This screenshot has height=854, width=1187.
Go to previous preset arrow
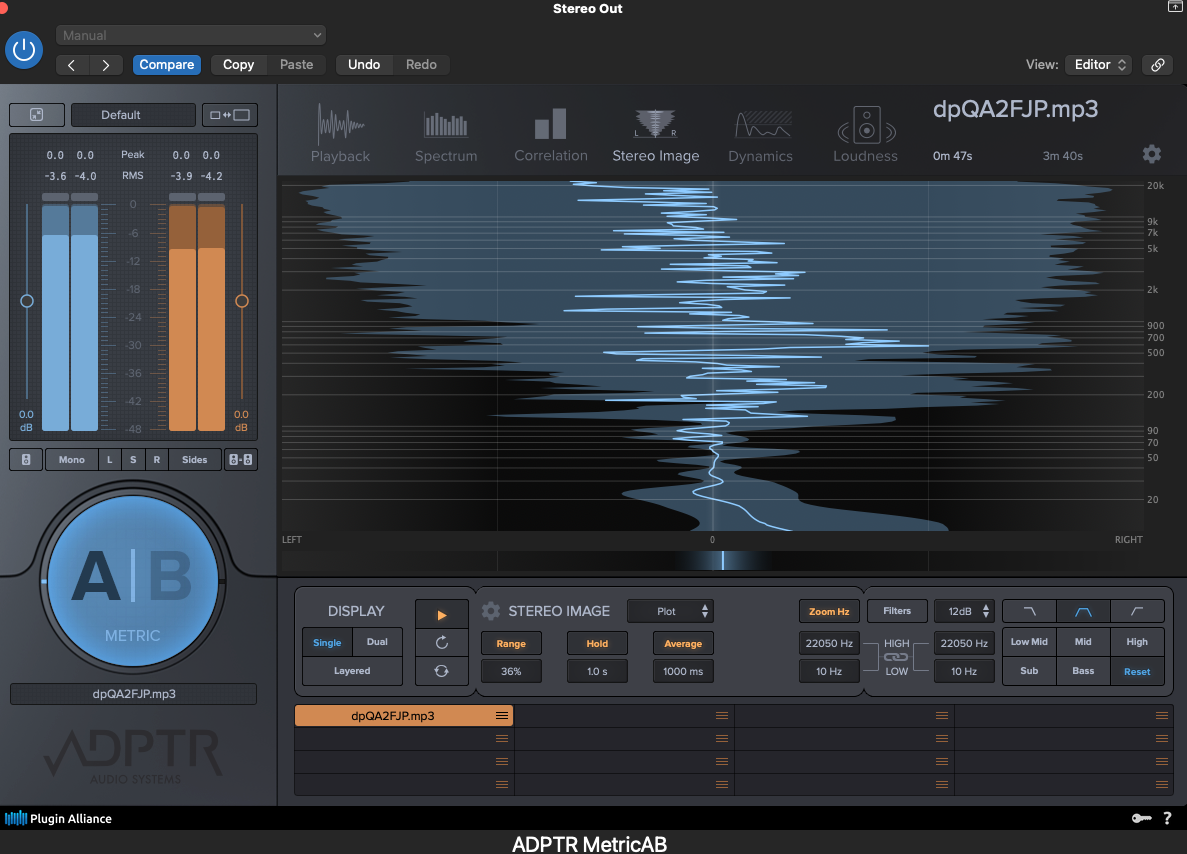pyautogui.click(x=71, y=65)
